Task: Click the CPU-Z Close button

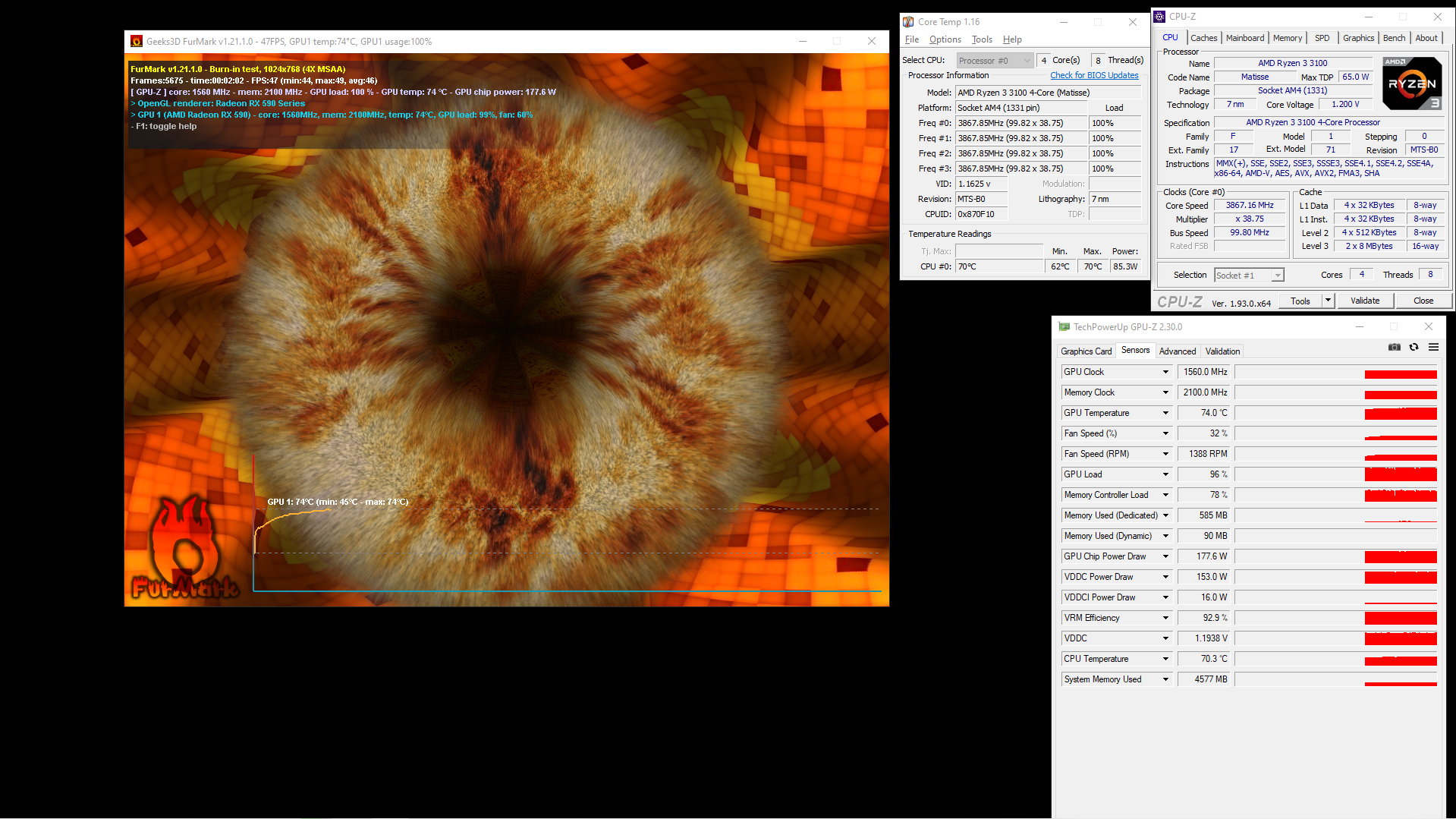Action: pyautogui.click(x=1423, y=301)
